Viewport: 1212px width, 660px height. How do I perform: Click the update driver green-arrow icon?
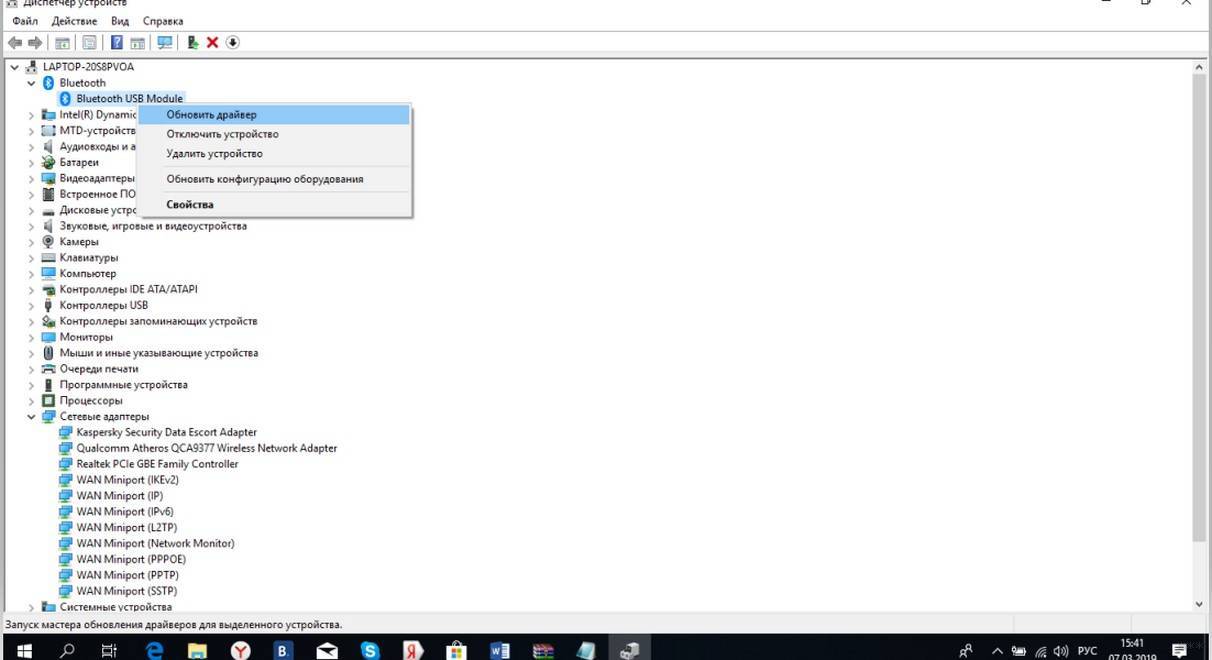pyautogui.click(x=193, y=42)
